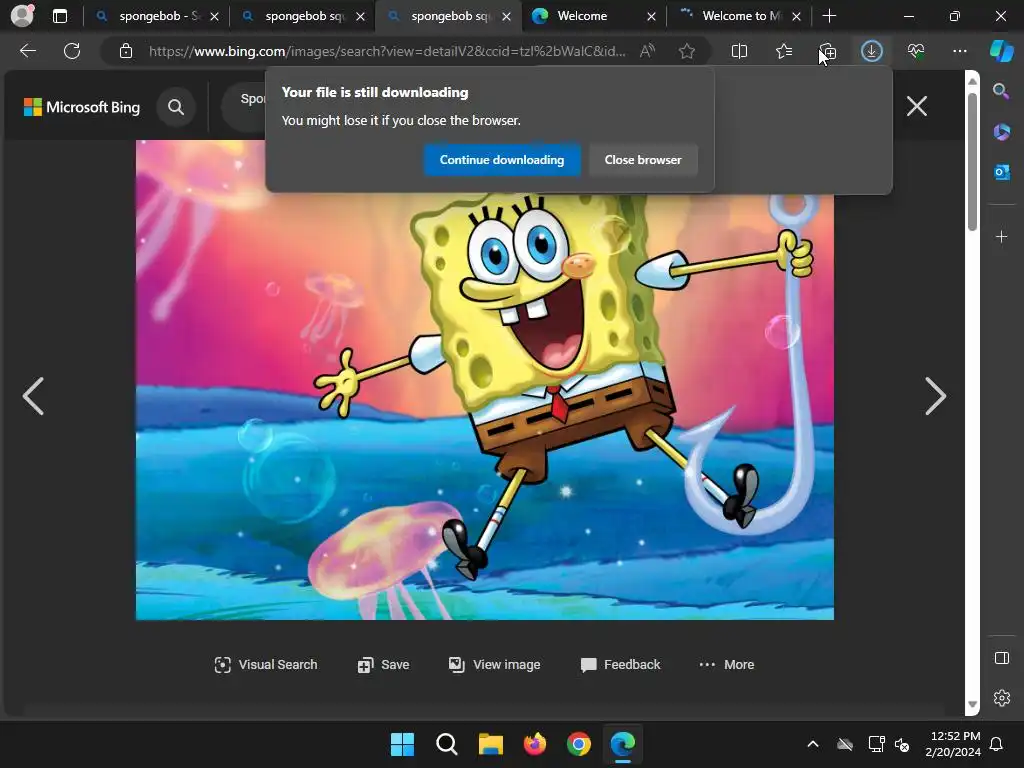
Task: Show the previous image arrow
Action: [x=33, y=396]
